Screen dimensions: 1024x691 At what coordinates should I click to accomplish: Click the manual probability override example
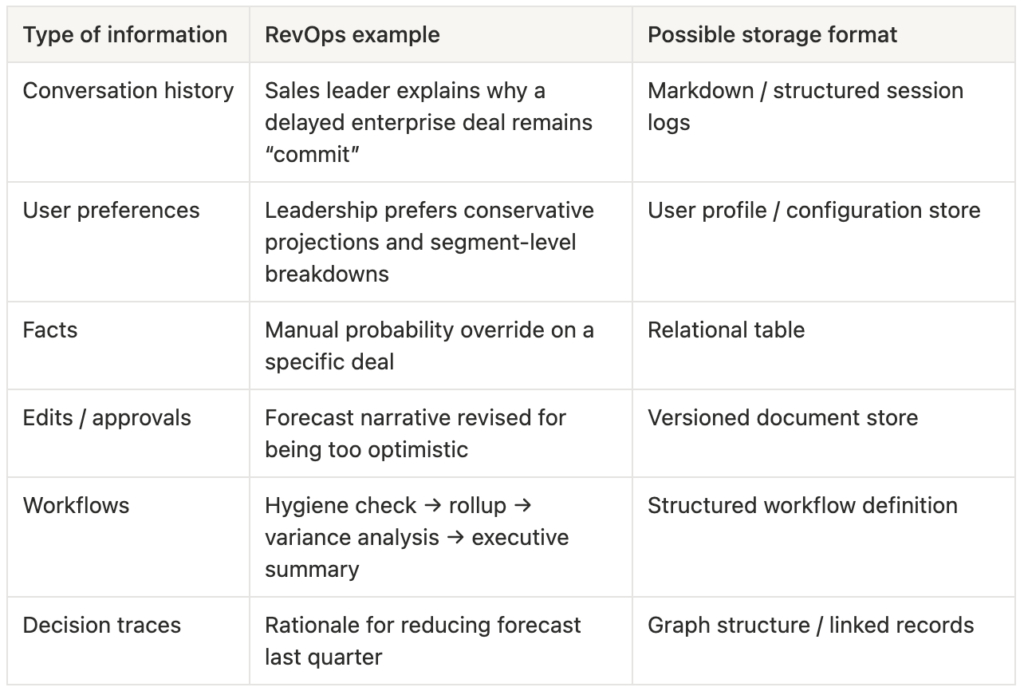[429, 345]
